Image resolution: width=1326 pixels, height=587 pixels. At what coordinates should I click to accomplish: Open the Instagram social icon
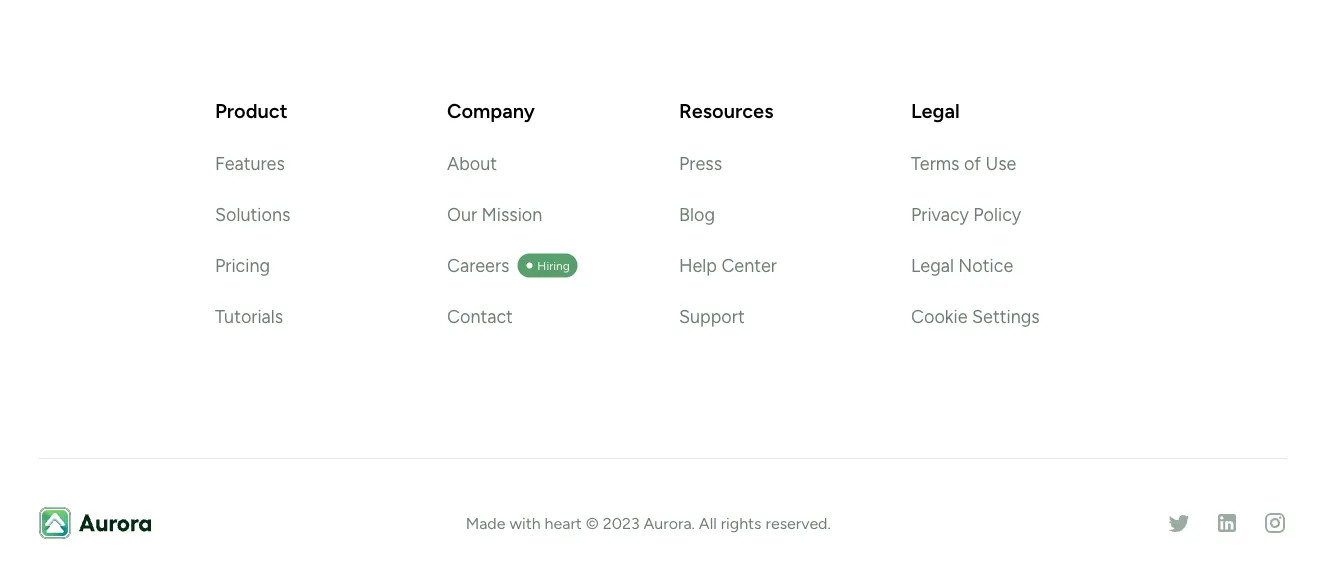point(1275,523)
